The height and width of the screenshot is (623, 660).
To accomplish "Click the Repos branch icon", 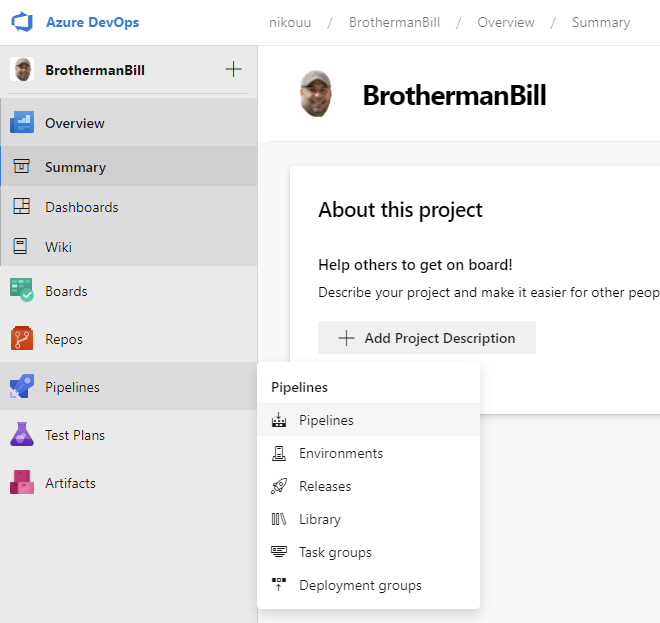I will tap(22, 338).
